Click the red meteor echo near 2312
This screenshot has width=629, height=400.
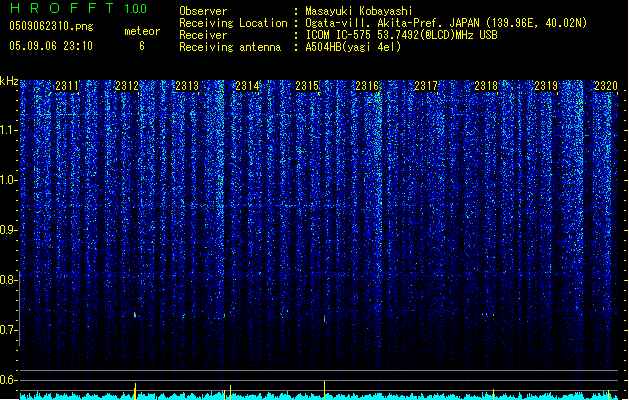click(x=135, y=314)
